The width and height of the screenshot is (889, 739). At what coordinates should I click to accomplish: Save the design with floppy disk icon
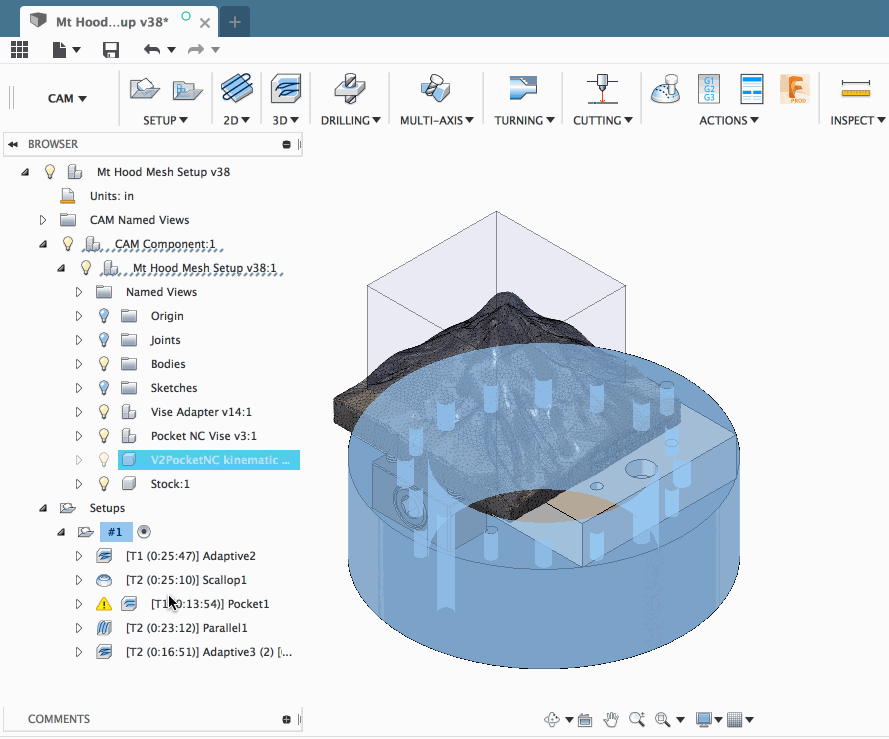[111, 50]
